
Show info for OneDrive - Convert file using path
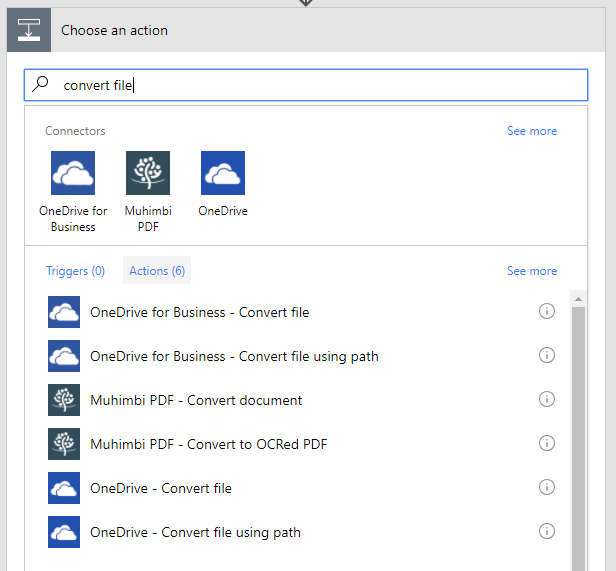pyautogui.click(x=547, y=532)
